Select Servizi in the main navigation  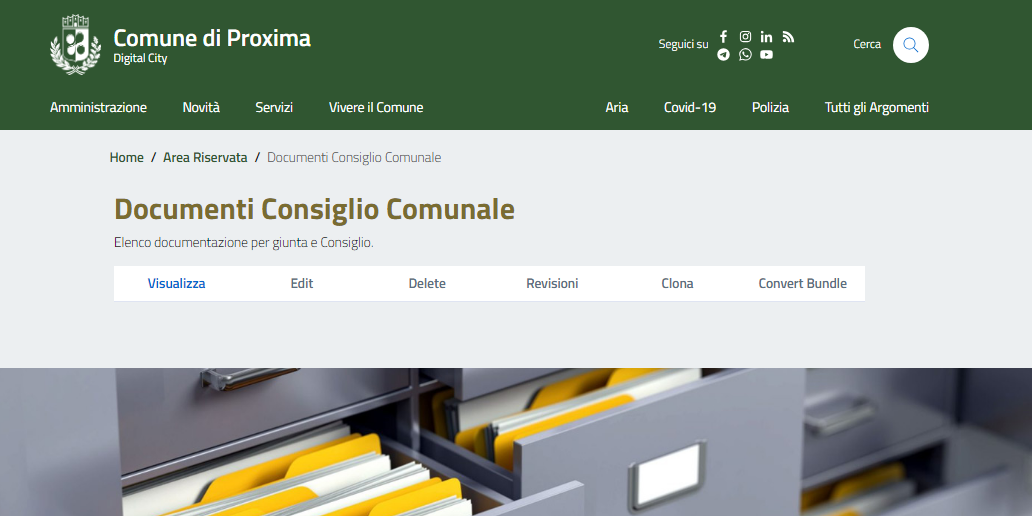coord(274,108)
